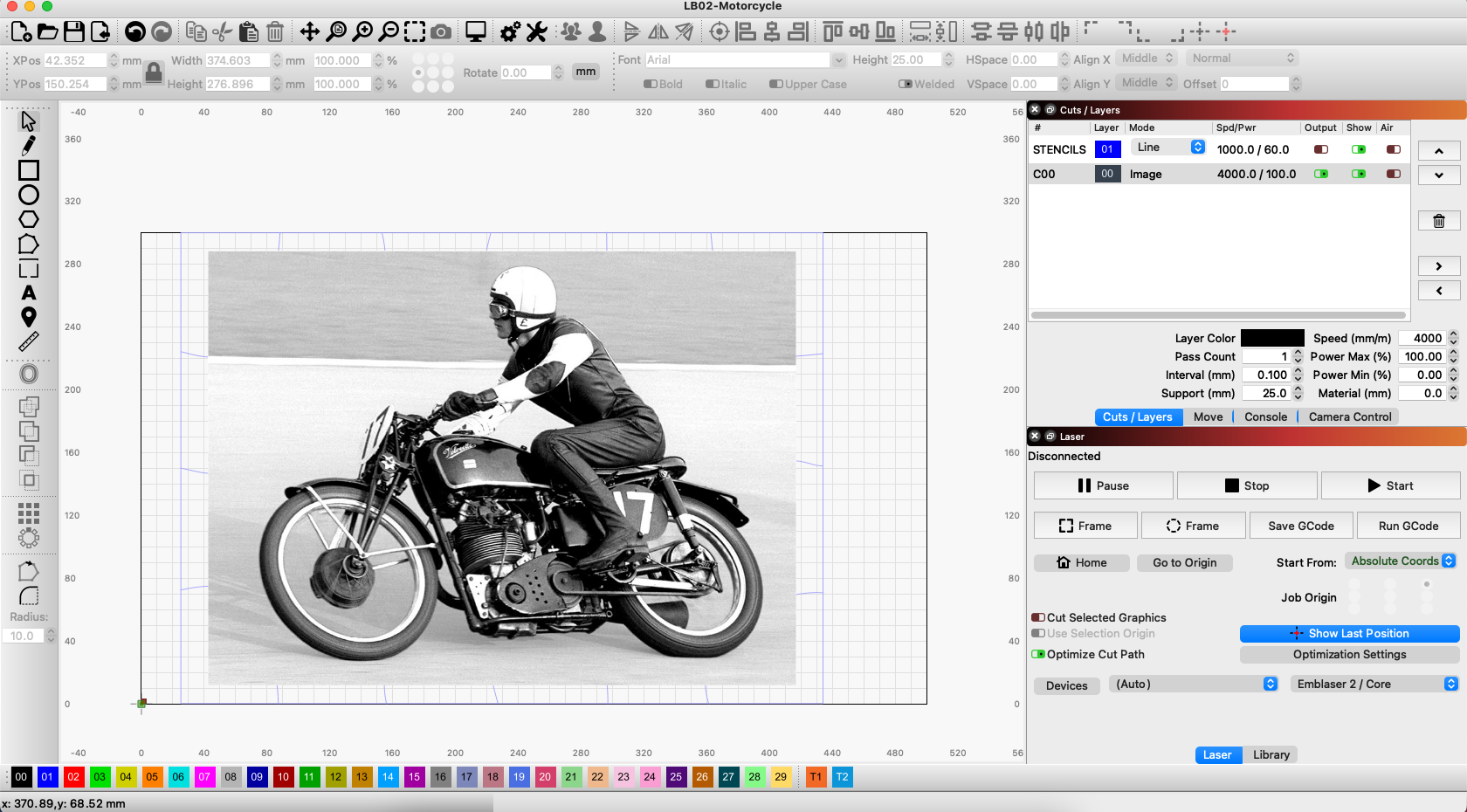Open the Library tab
Screen dimensions: 1467x812
tap(1271, 754)
